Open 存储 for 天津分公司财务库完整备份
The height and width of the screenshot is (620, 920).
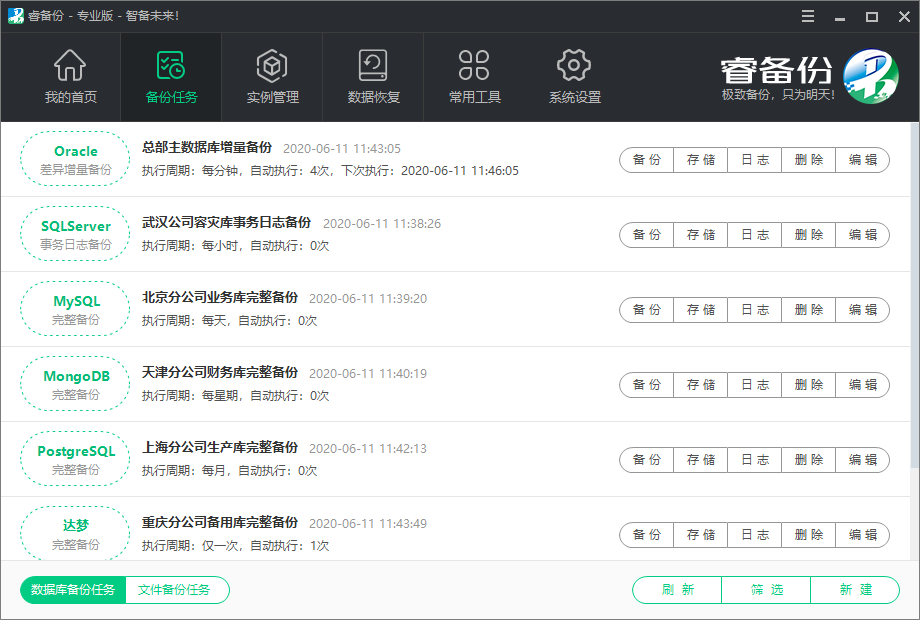point(701,385)
